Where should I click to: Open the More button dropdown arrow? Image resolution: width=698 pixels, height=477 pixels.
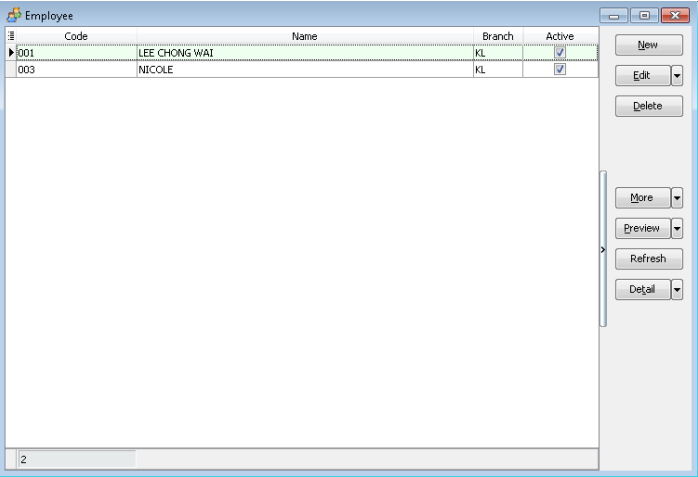(677, 198)
